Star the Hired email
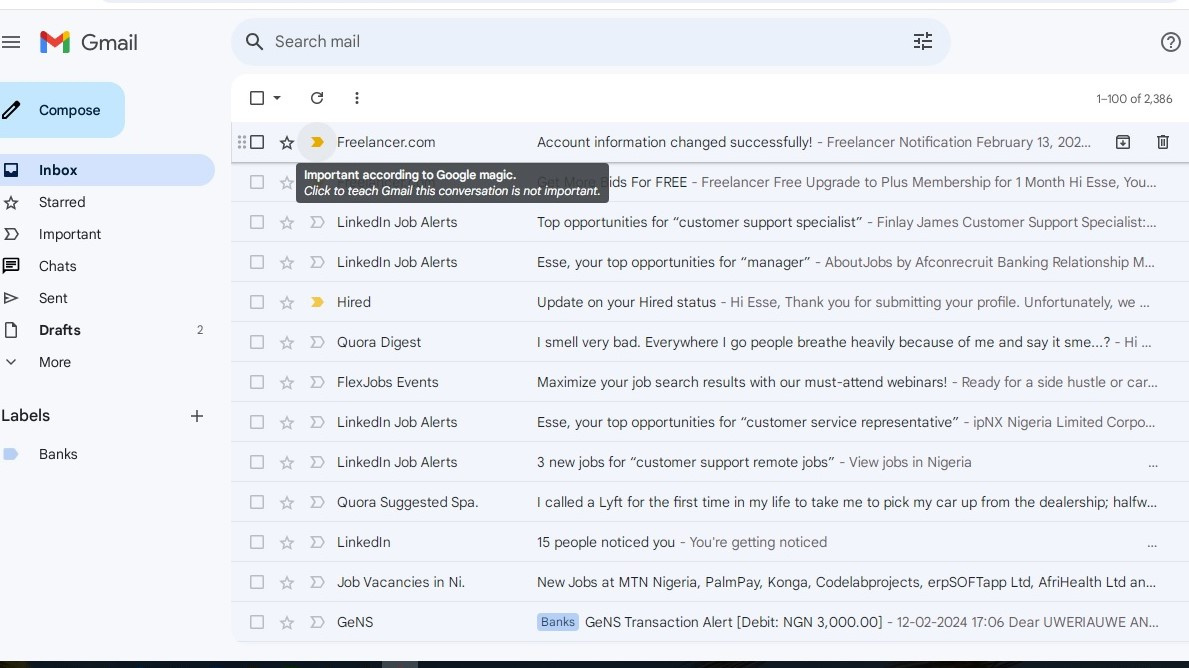 click(x=287, y=303)
